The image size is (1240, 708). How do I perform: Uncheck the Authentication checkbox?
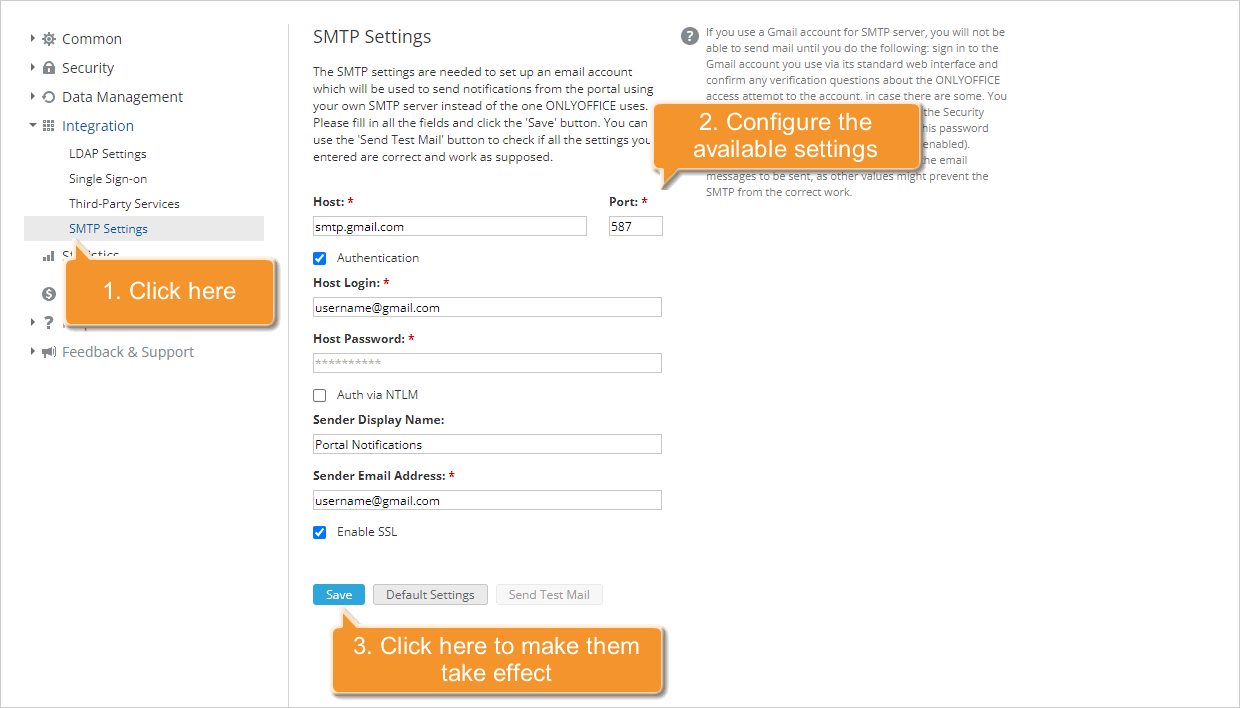click(x=320, y=258)
